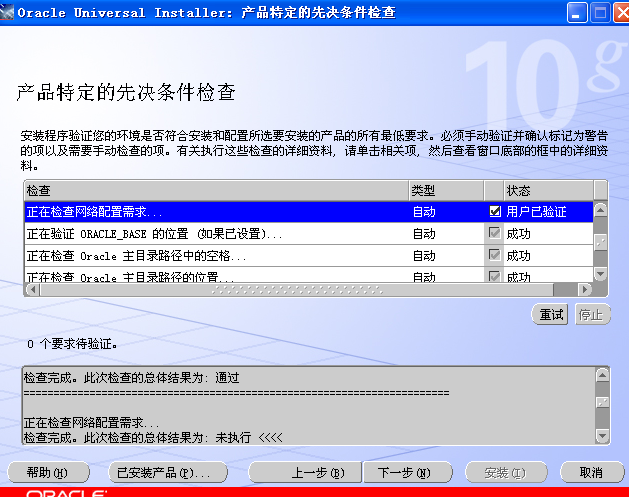Toggle the checkbox for the network configuration check
The height and width of the screenshot is (497, 629).
click(495, 211)
